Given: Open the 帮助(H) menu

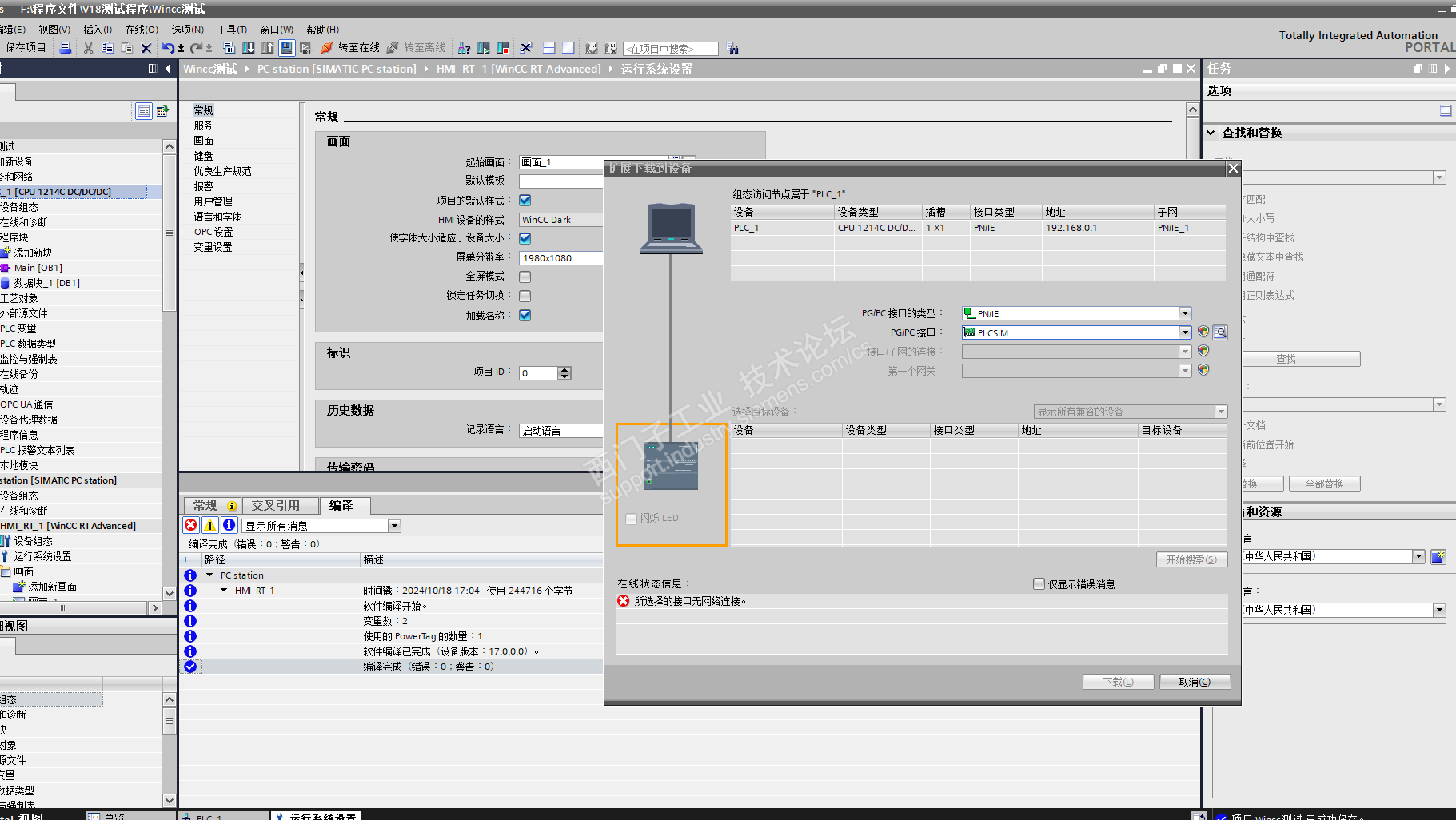Looking at the screenshot, I should [322, 30].
